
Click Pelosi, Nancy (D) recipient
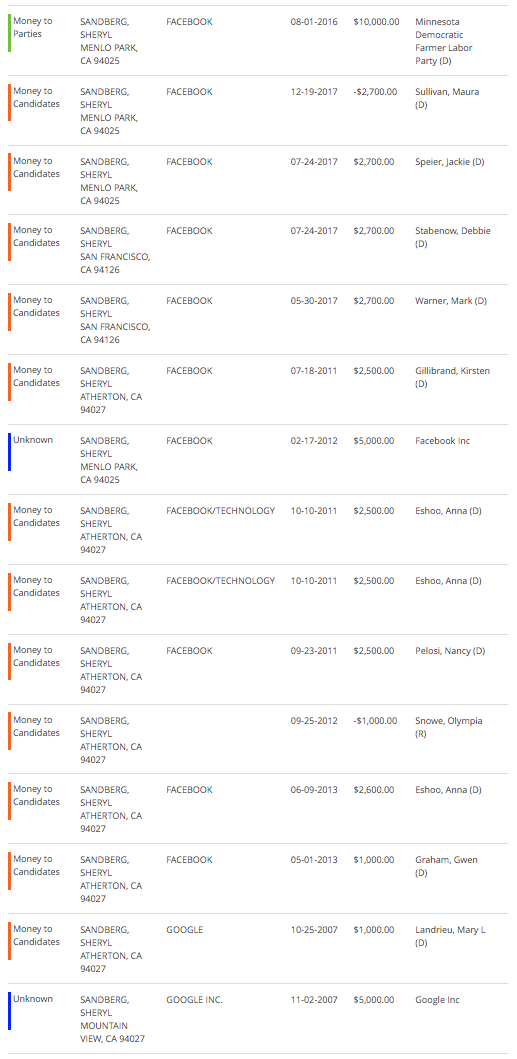pos(450,651)
